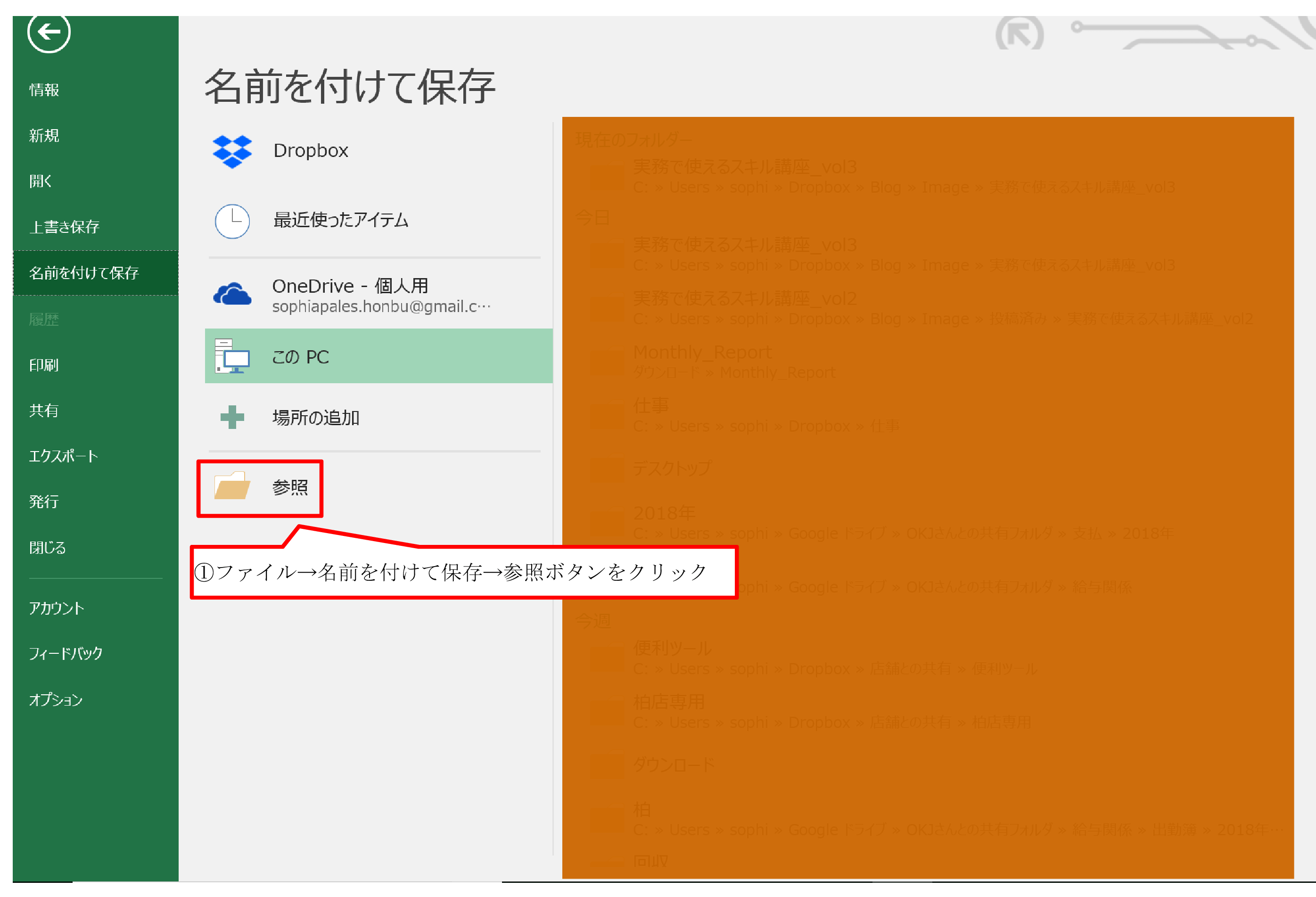Click the OneDrive cloud icon

coord(232,295)
